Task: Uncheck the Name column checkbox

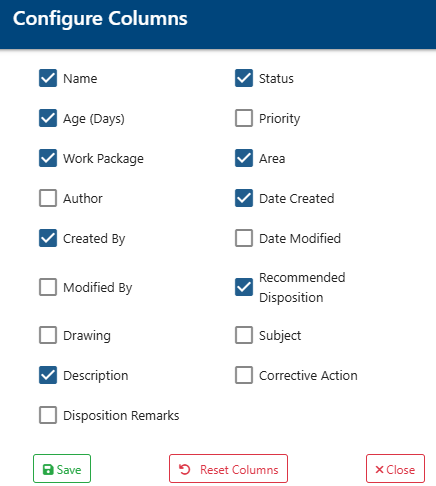Action: 48,78
